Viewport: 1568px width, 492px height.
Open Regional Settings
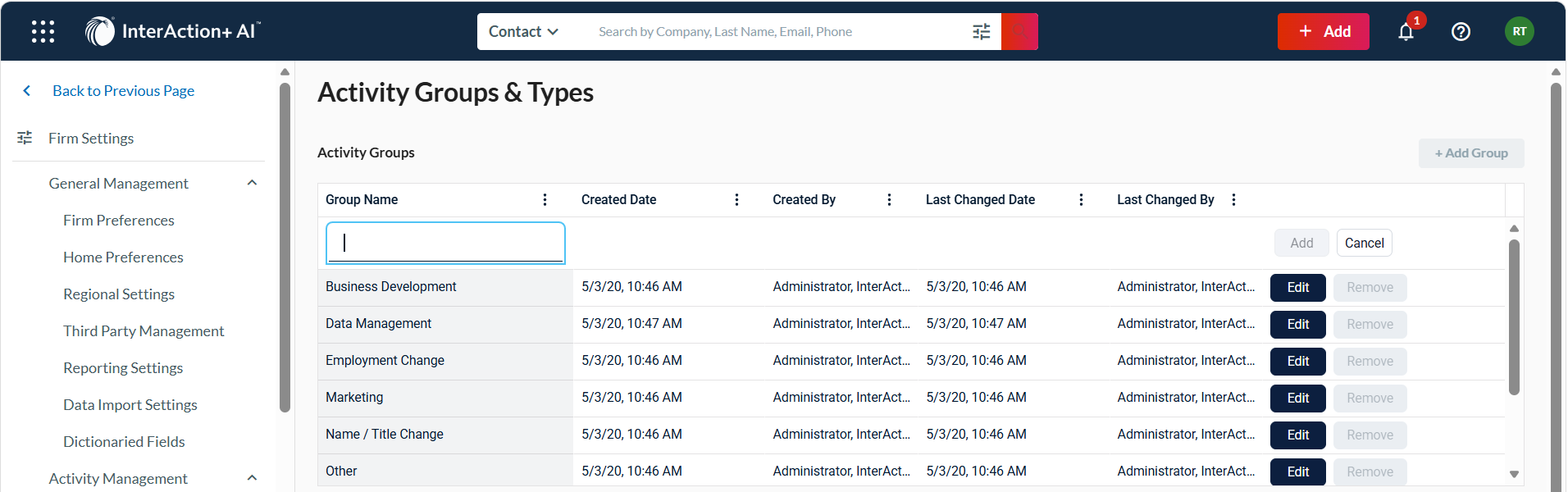(119, 294)
